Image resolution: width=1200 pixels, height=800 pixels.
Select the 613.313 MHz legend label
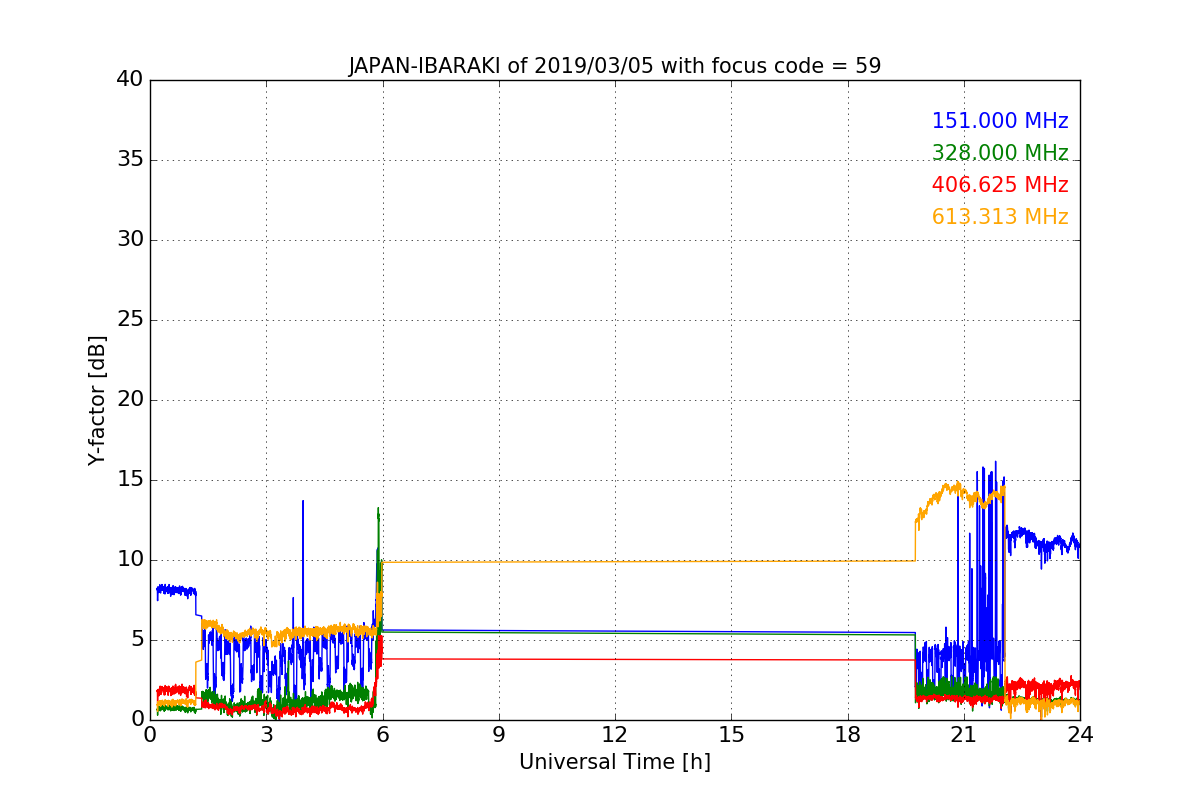[x=1000, y=217]
